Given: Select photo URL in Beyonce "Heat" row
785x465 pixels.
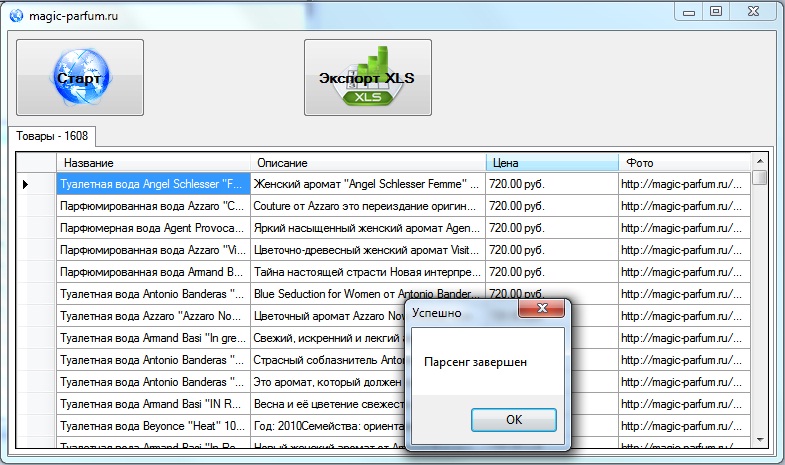Looking at the screenshot, I should coord(684,426).
